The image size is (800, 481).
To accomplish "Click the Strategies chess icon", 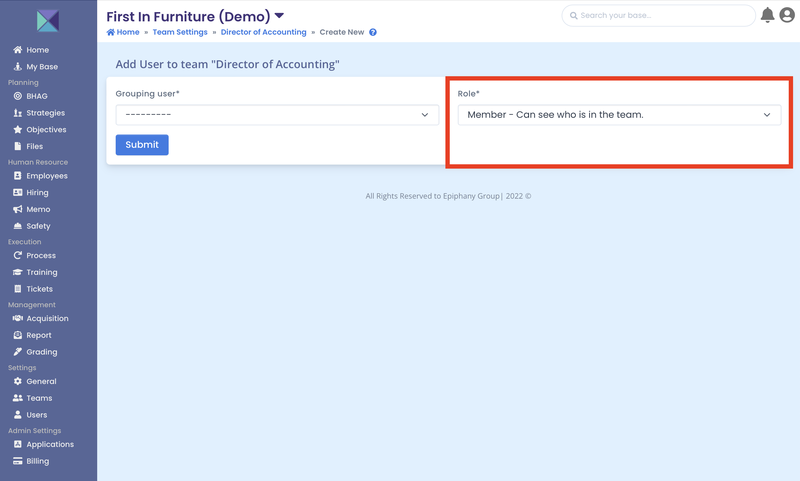I will pos(17,113).
